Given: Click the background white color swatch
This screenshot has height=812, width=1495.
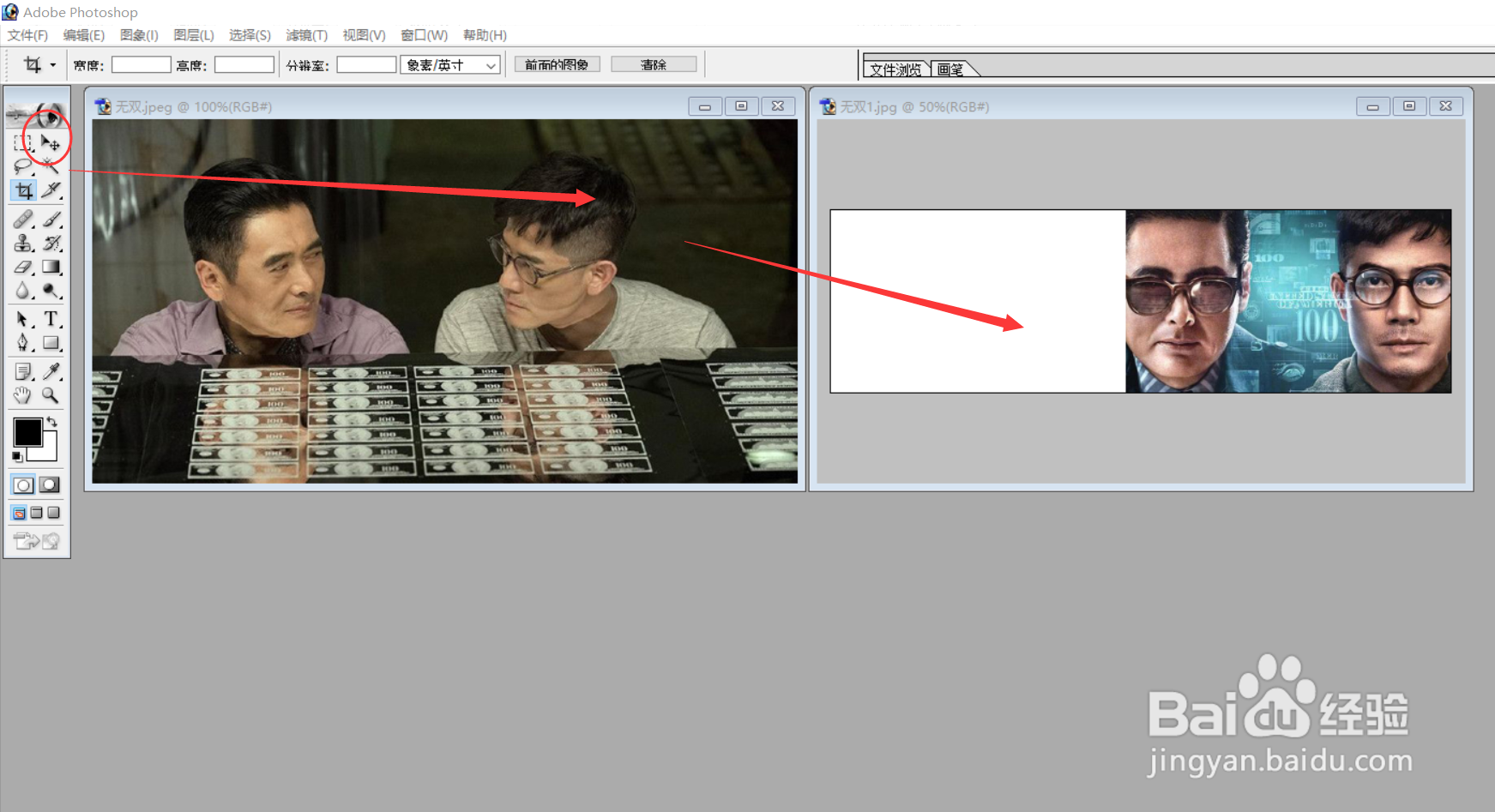Looking at the screenshot, I should [48, 451].
